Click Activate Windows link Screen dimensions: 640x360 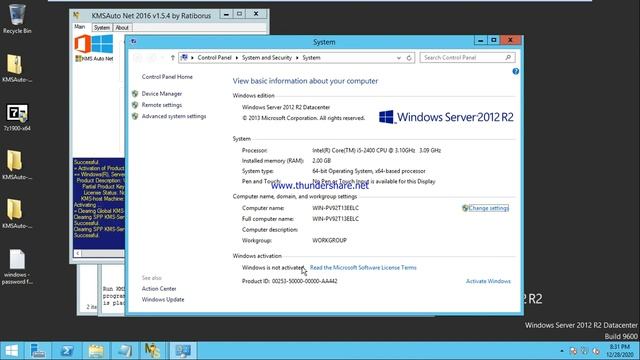488,281
